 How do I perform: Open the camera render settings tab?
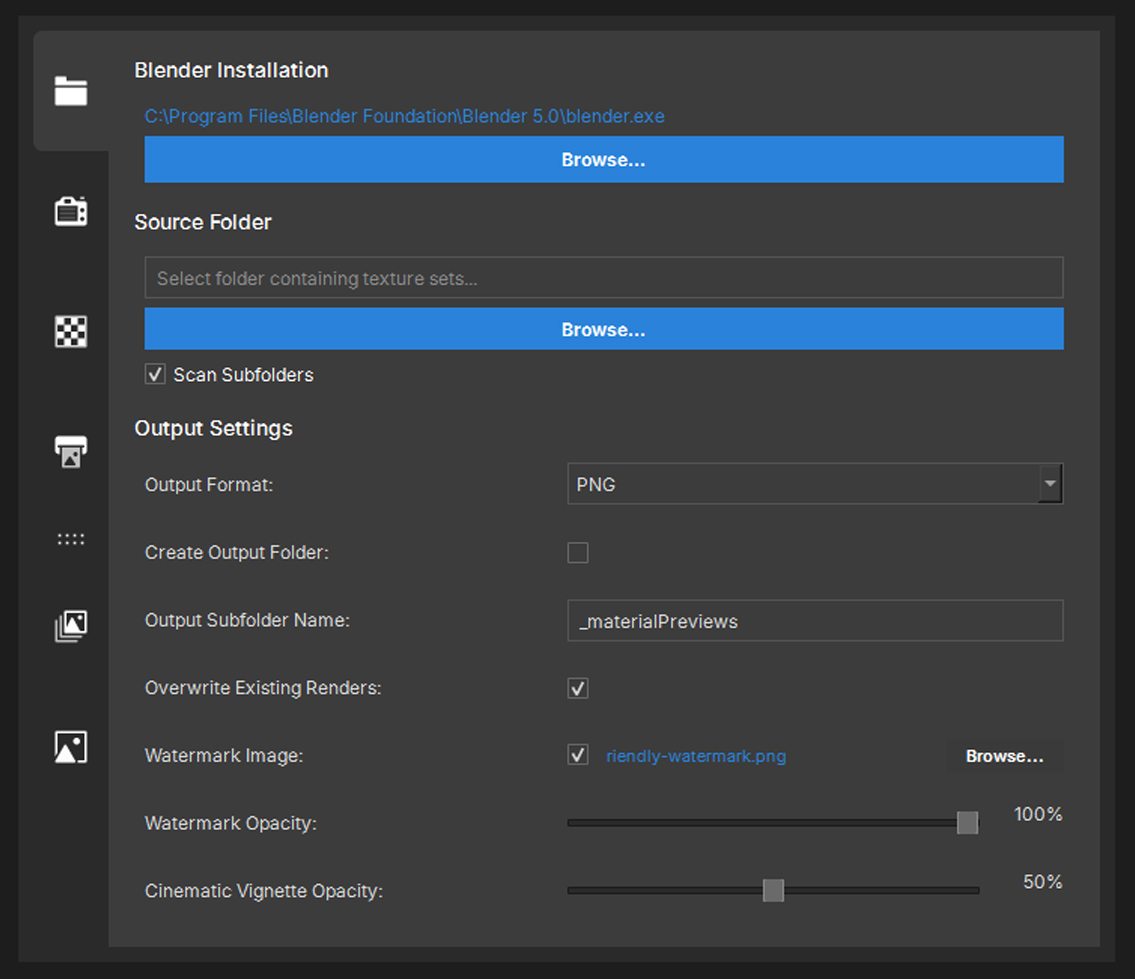[71, 211]
